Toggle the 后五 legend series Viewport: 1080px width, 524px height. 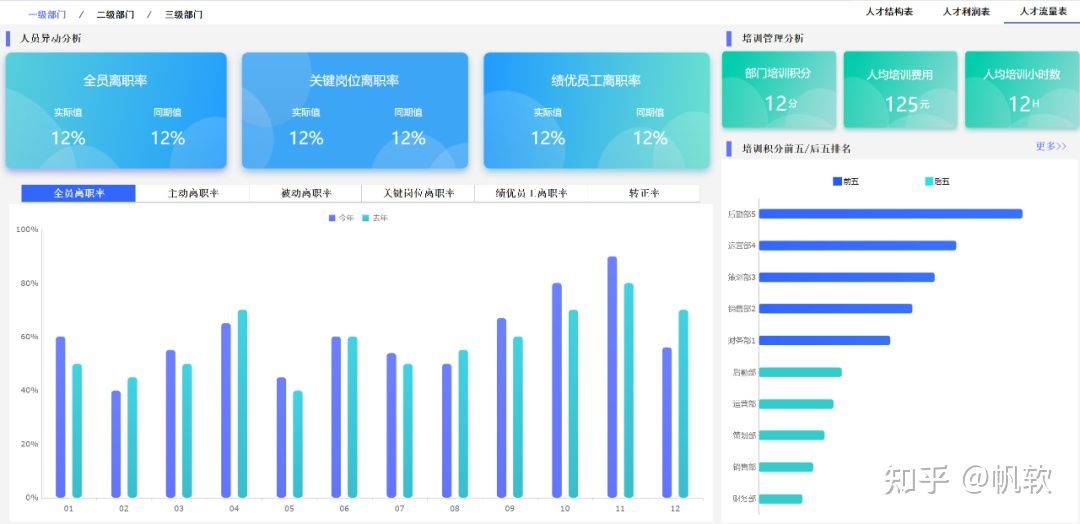[x=937, y=182]
